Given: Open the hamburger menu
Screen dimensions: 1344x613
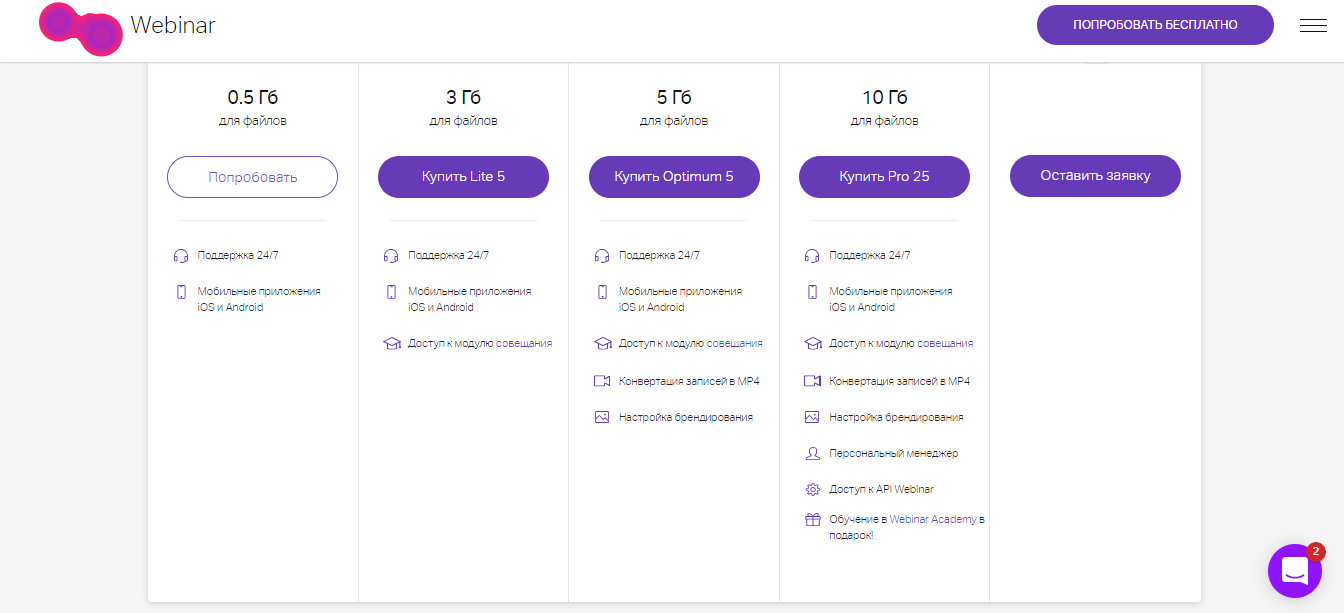Looking at the screenshot, I should (1312, 26).
